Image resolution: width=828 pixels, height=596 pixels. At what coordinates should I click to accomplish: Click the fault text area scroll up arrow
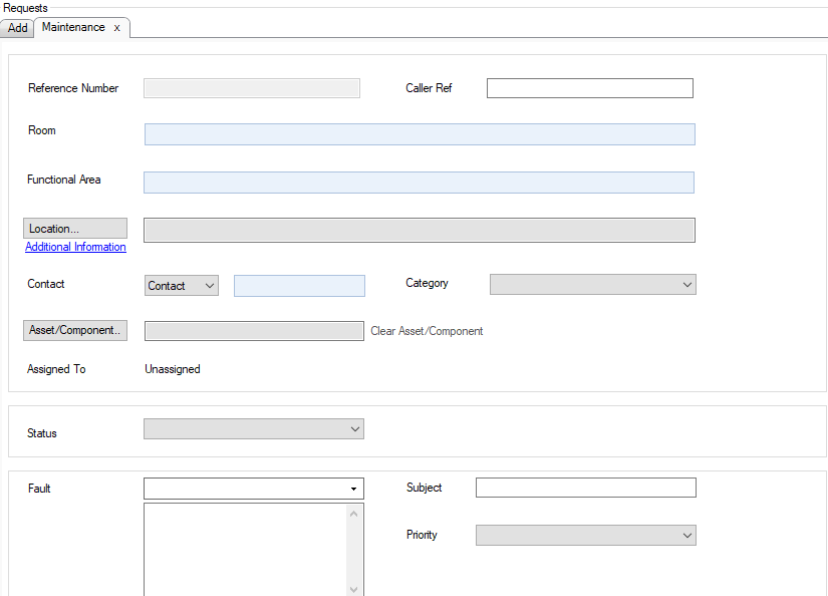pos(353,513)
